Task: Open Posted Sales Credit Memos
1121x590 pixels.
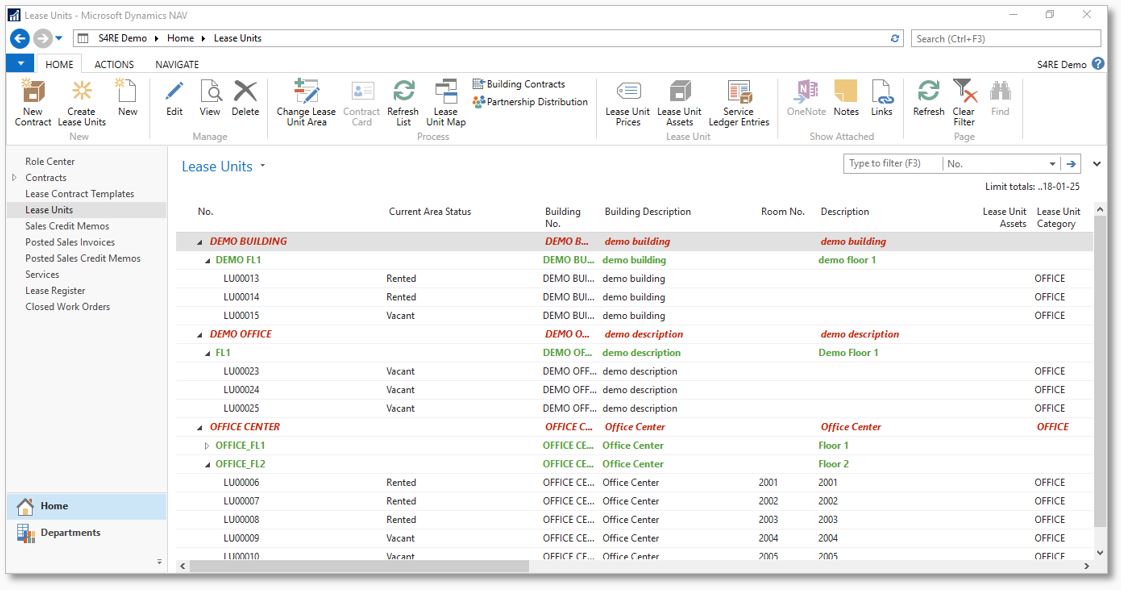Action: 83,258
